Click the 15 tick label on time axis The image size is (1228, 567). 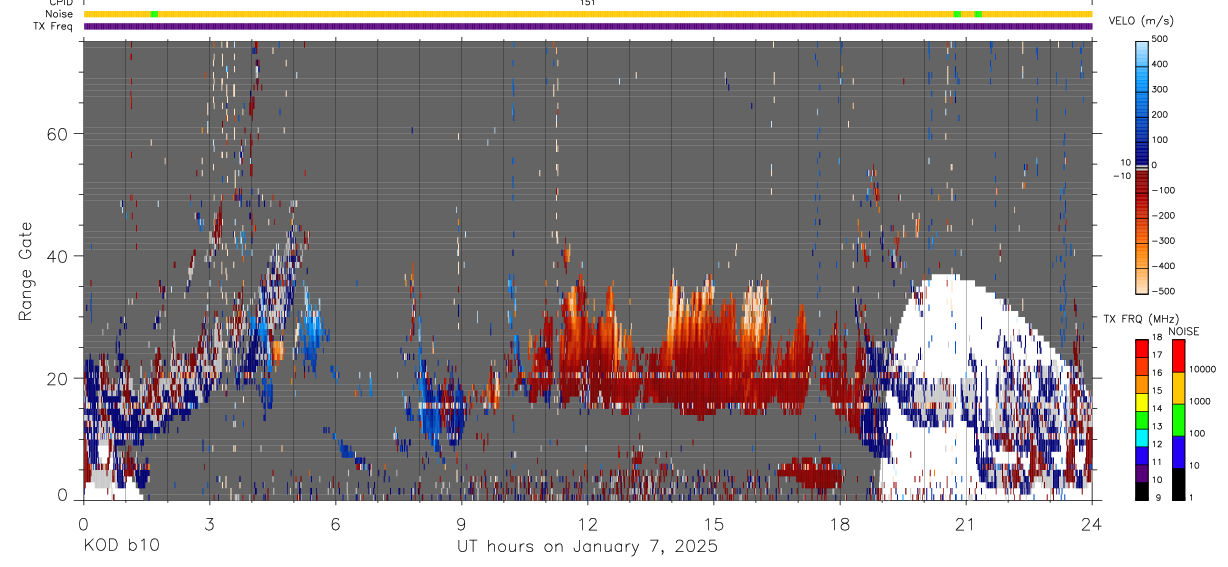[713, 523]
